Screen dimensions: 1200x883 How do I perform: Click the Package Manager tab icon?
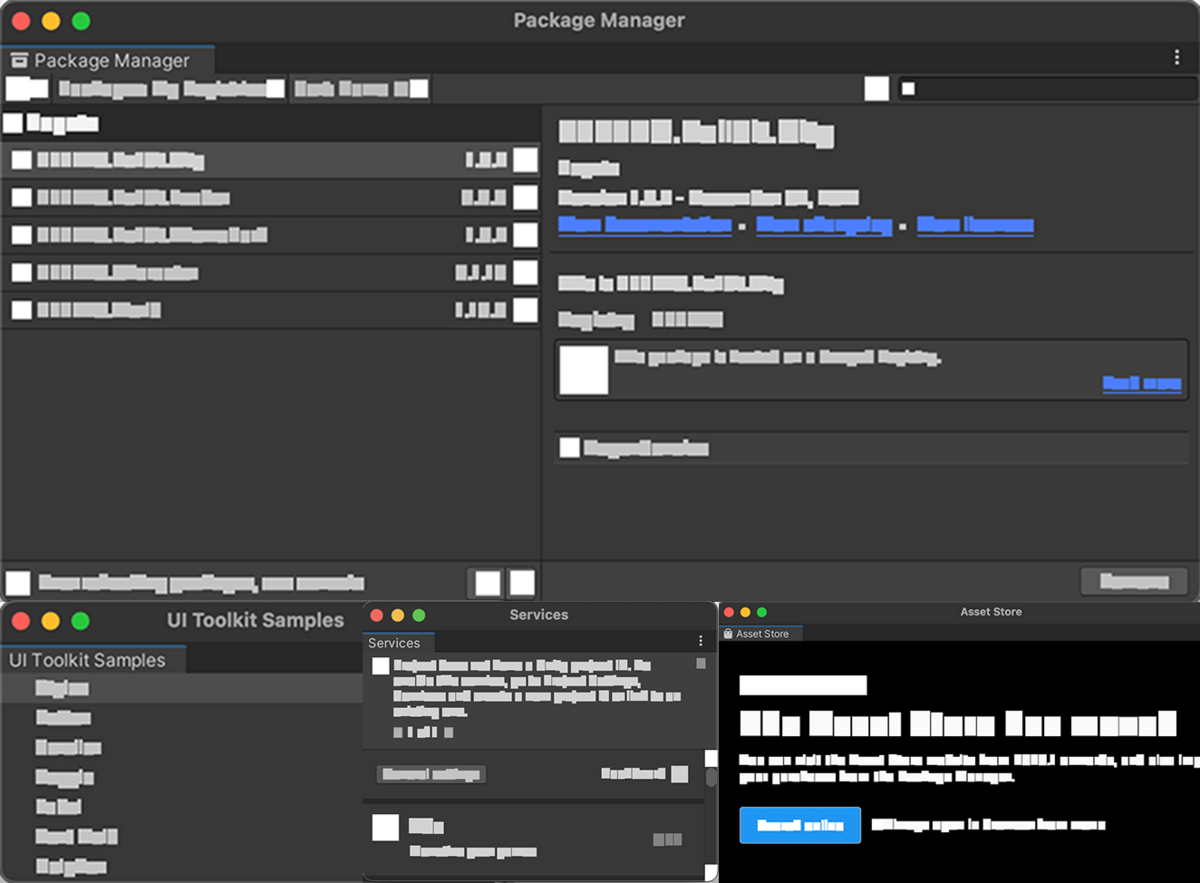coord(20,60)
